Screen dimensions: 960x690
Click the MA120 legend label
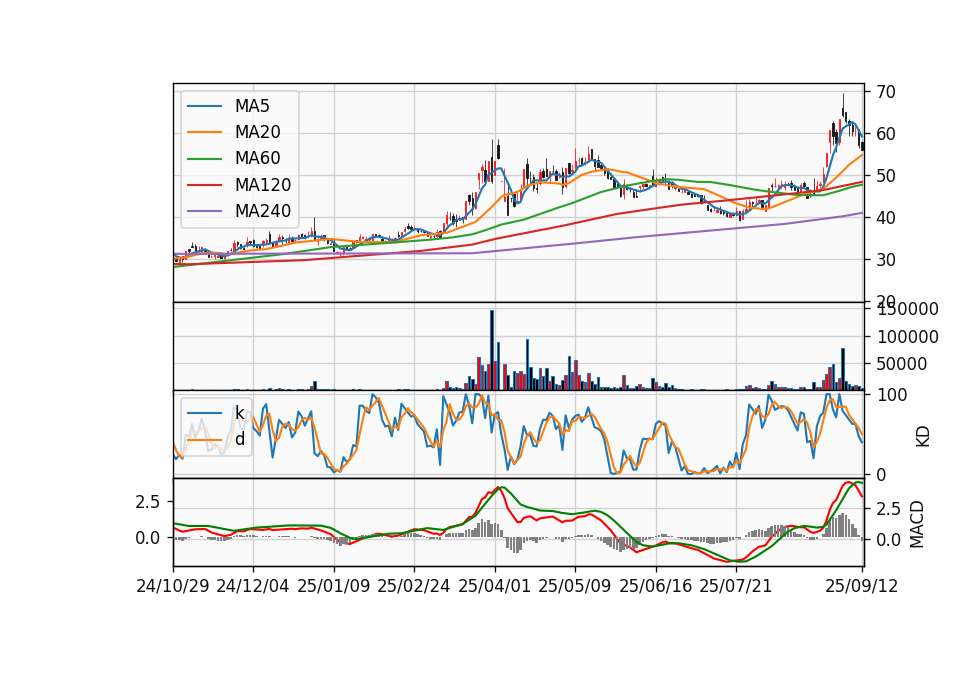263,185
